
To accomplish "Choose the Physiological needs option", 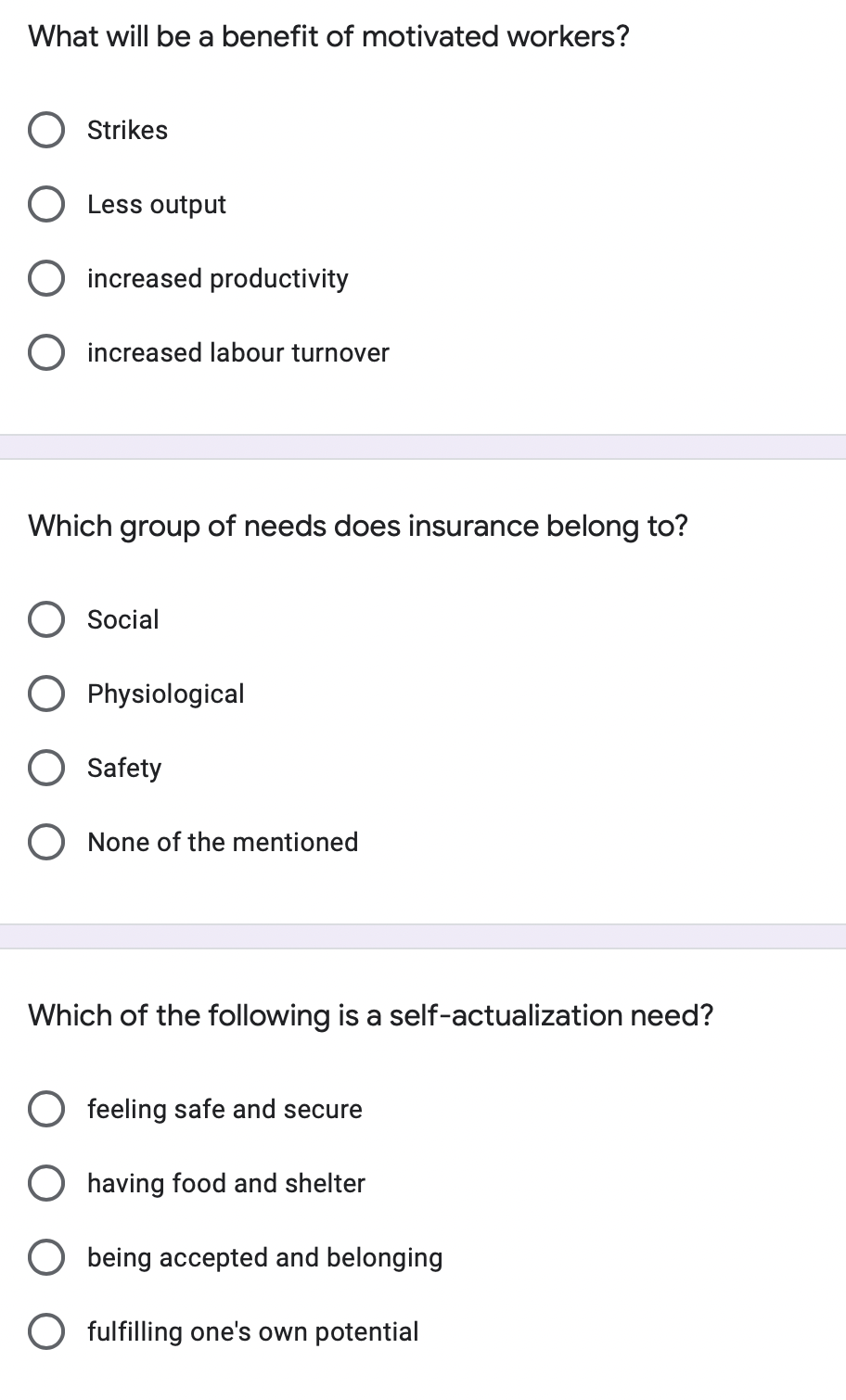I will (x=46, y=694).
